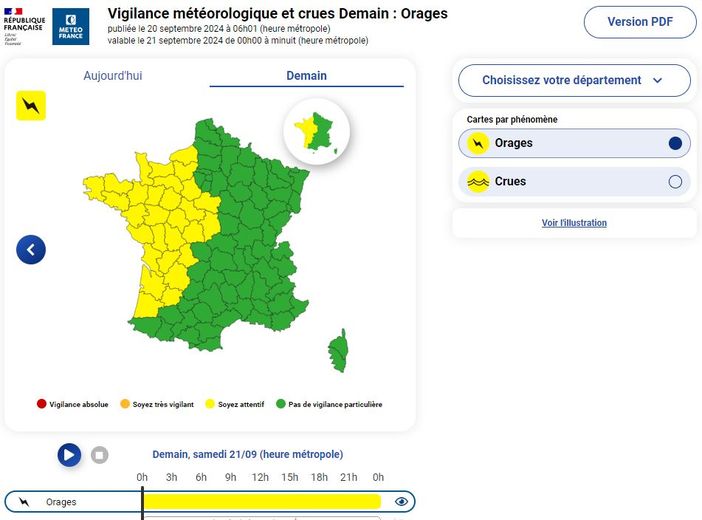Switch to the Demain tab

click(x=307, y=75)
